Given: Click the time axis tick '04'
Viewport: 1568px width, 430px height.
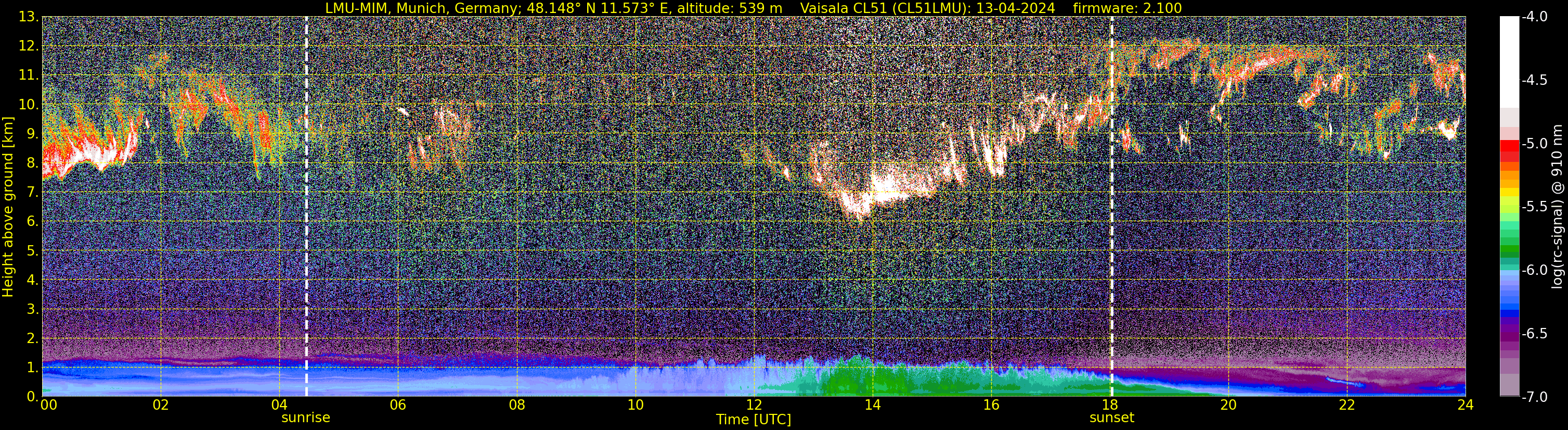Looking at the screenshot, I should (x=279, y=405).
